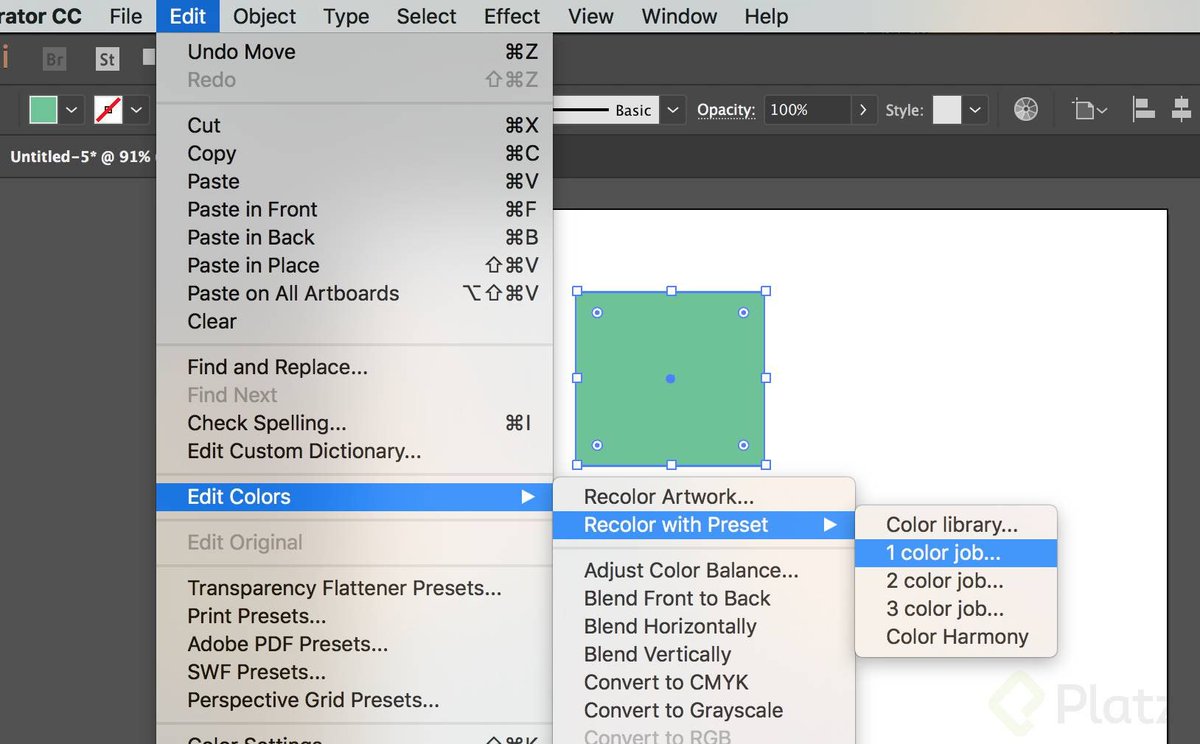Image resolution: width=1200 pixels, height=744 pixels.
Task: Choose Transparency Flattener Presets...
Action: pyautogui.click(x=355, y=589)
